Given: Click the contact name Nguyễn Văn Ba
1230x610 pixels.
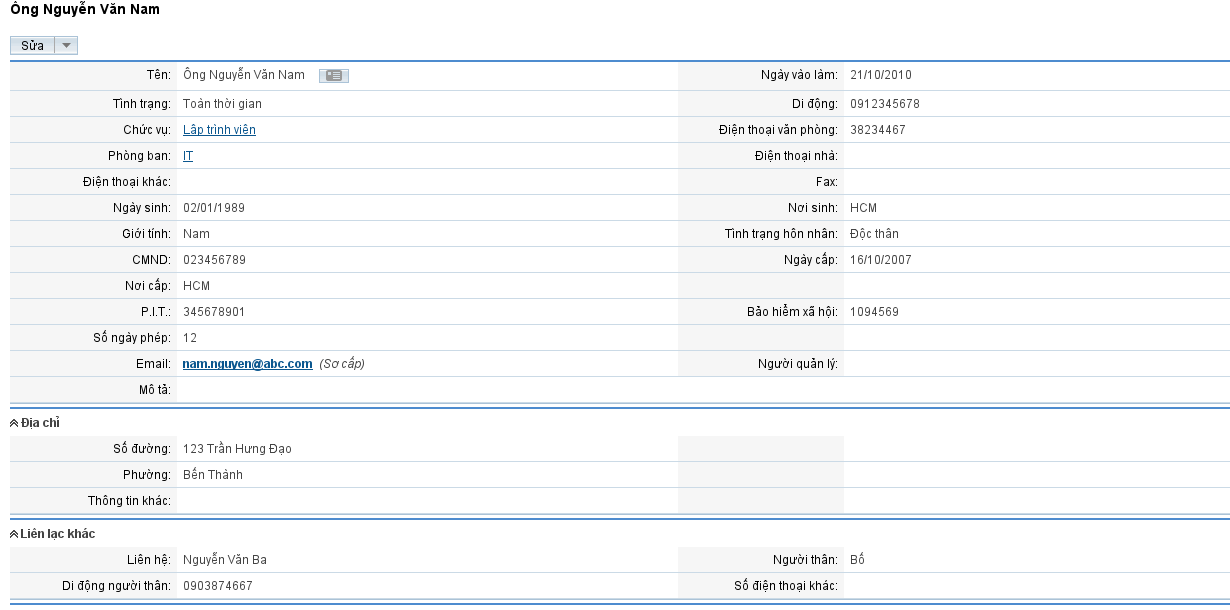Looking at the screenshot, I should coord(224,560).
